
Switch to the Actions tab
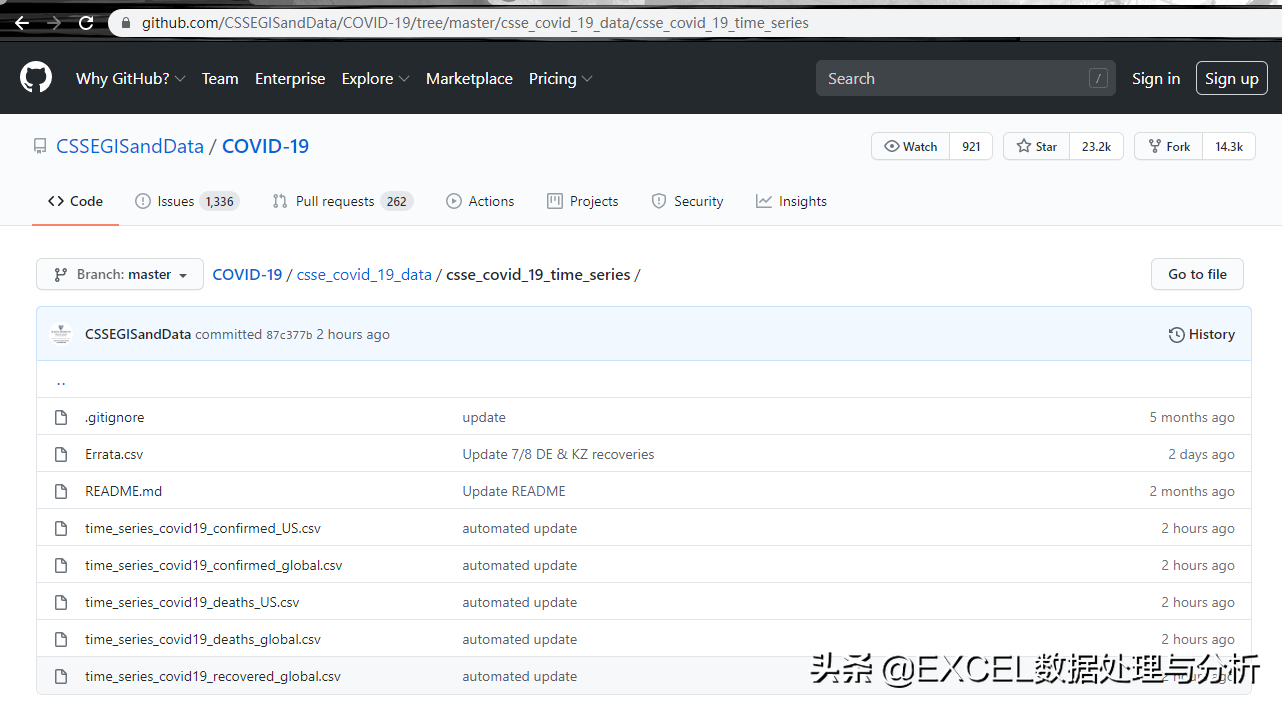point(480,201)
